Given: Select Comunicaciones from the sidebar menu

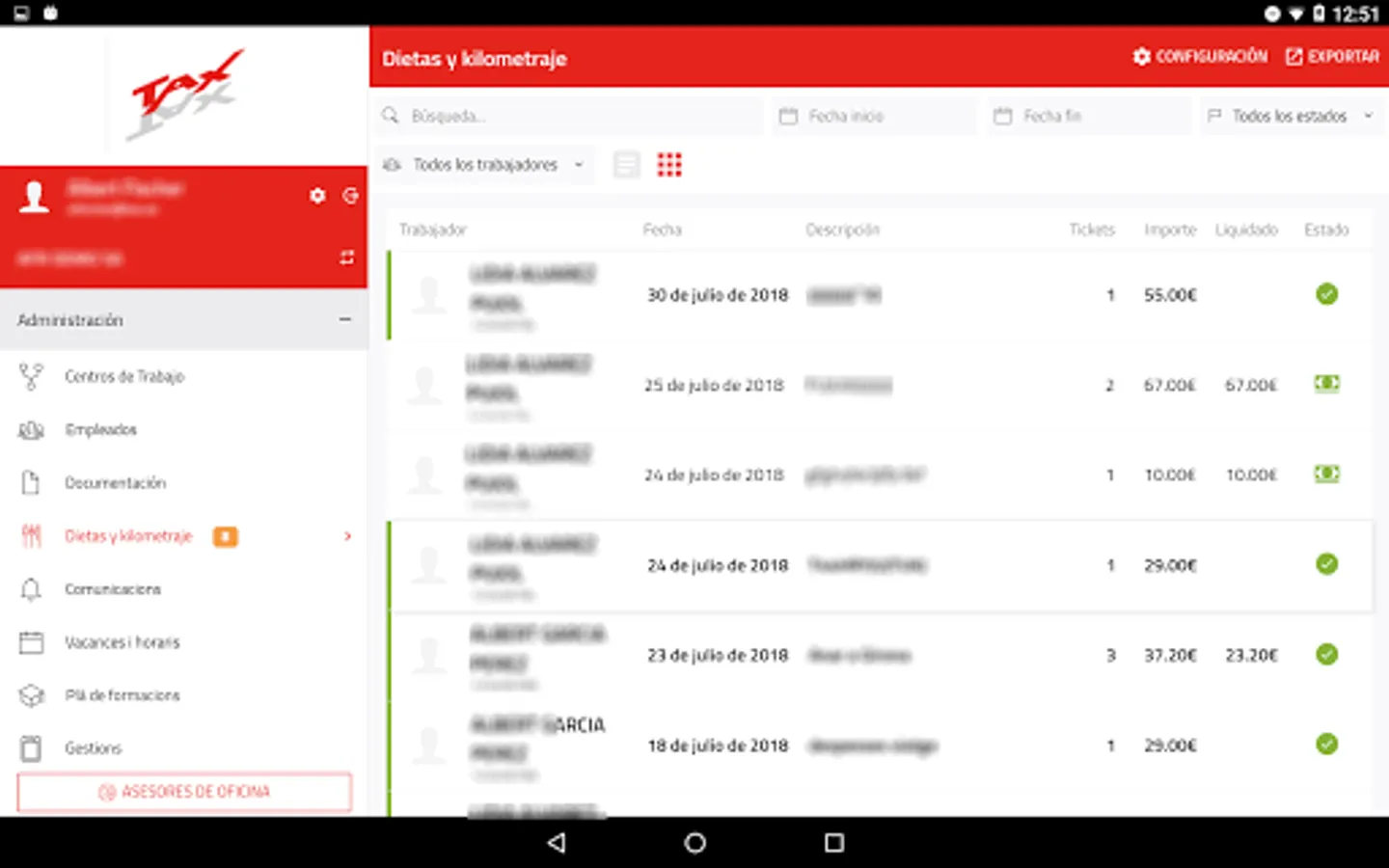Looking at the screenshot, I should 113,588.
